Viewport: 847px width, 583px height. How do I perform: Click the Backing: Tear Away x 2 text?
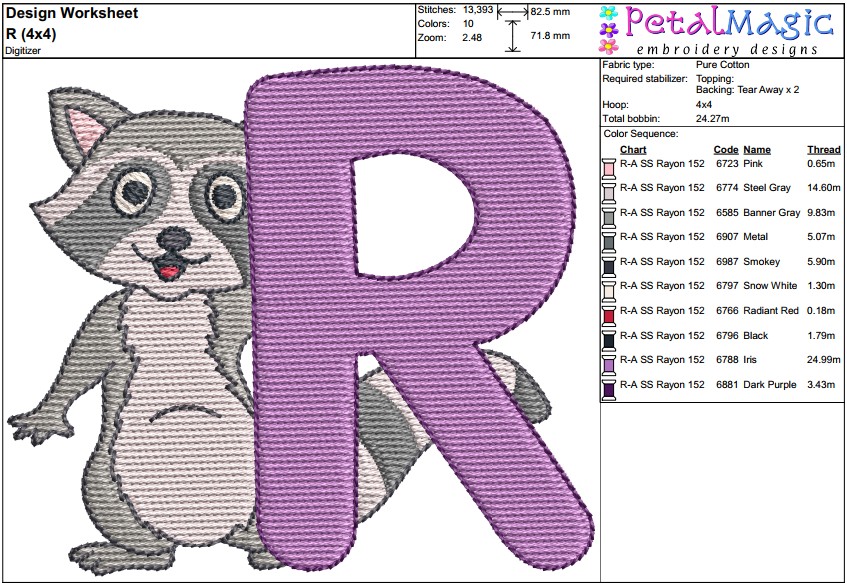click(x=748, y=90)
